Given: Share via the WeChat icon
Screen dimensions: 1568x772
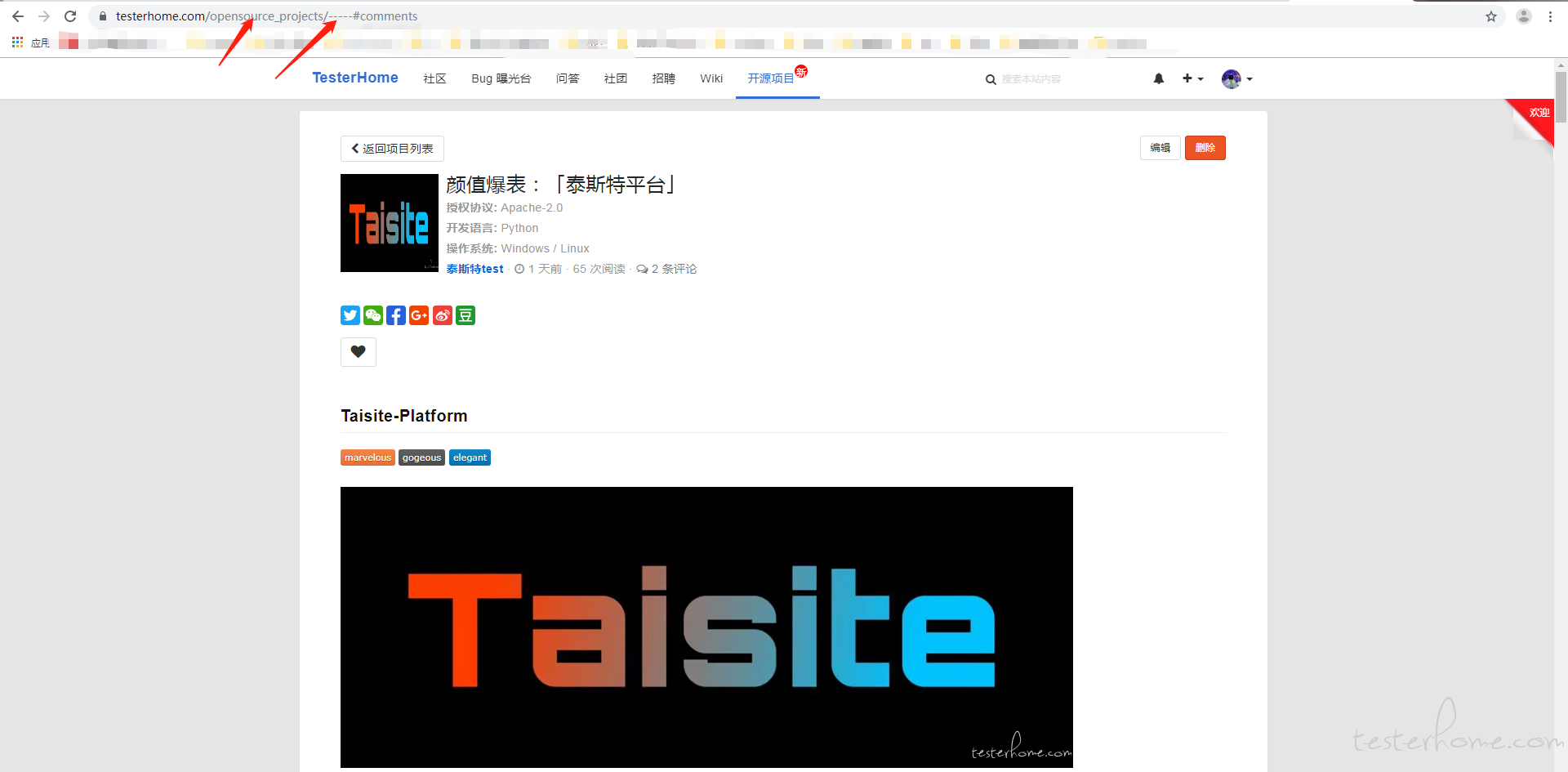Looking at the screenshot, I should tap(373, 315).
